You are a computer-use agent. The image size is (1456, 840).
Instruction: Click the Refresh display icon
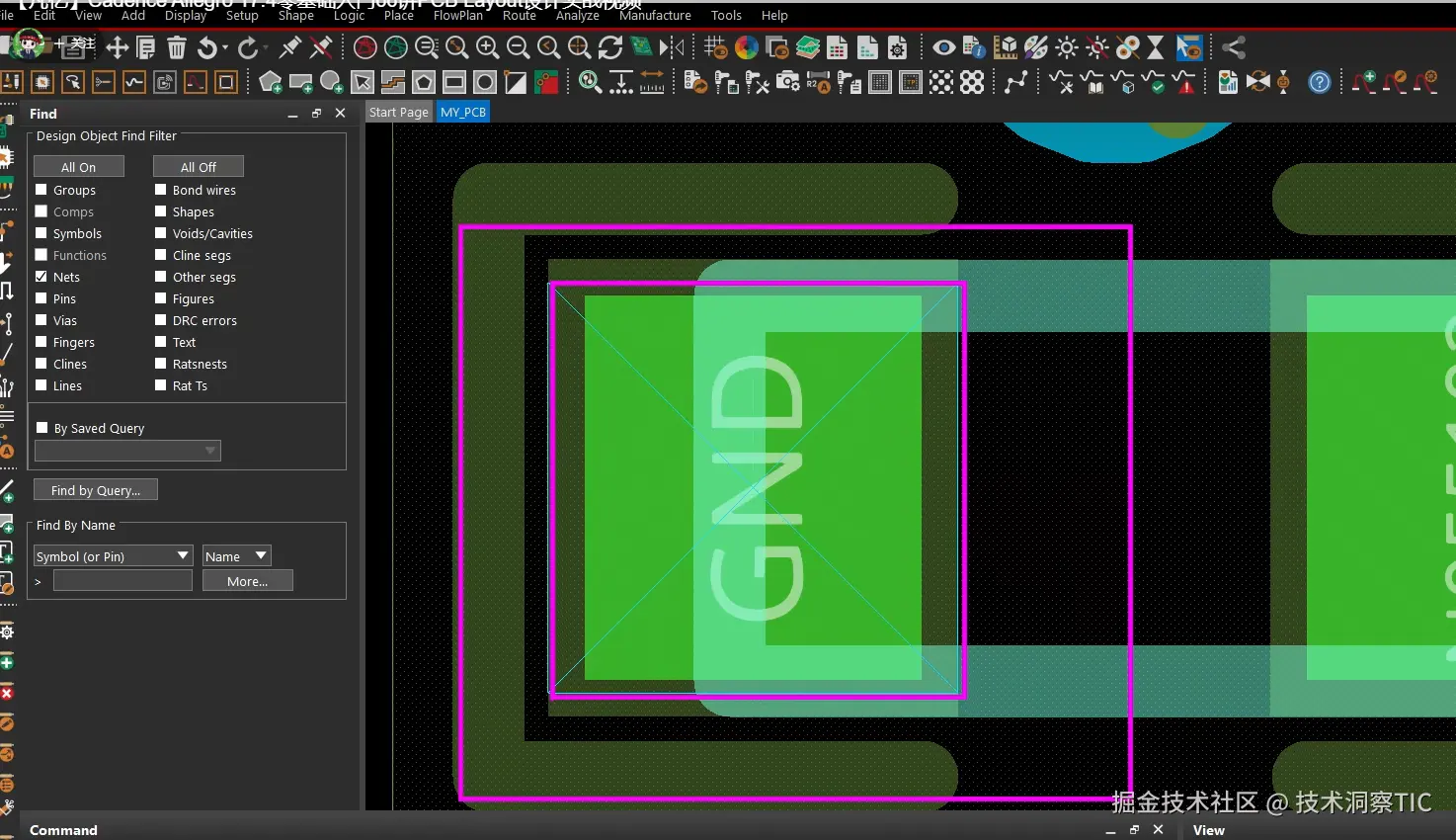click(x=610, y=47)
